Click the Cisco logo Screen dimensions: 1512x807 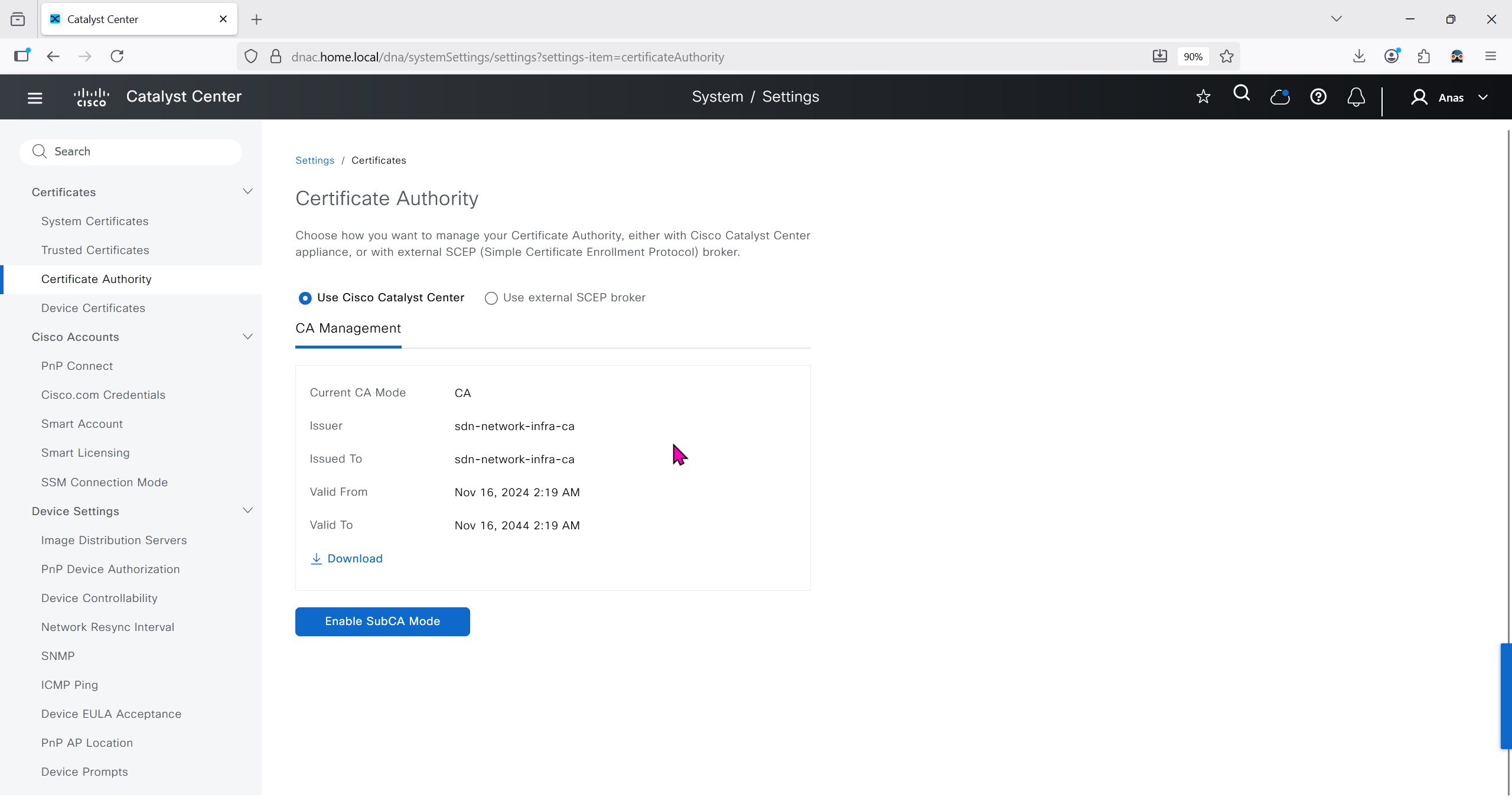point(92,97)
